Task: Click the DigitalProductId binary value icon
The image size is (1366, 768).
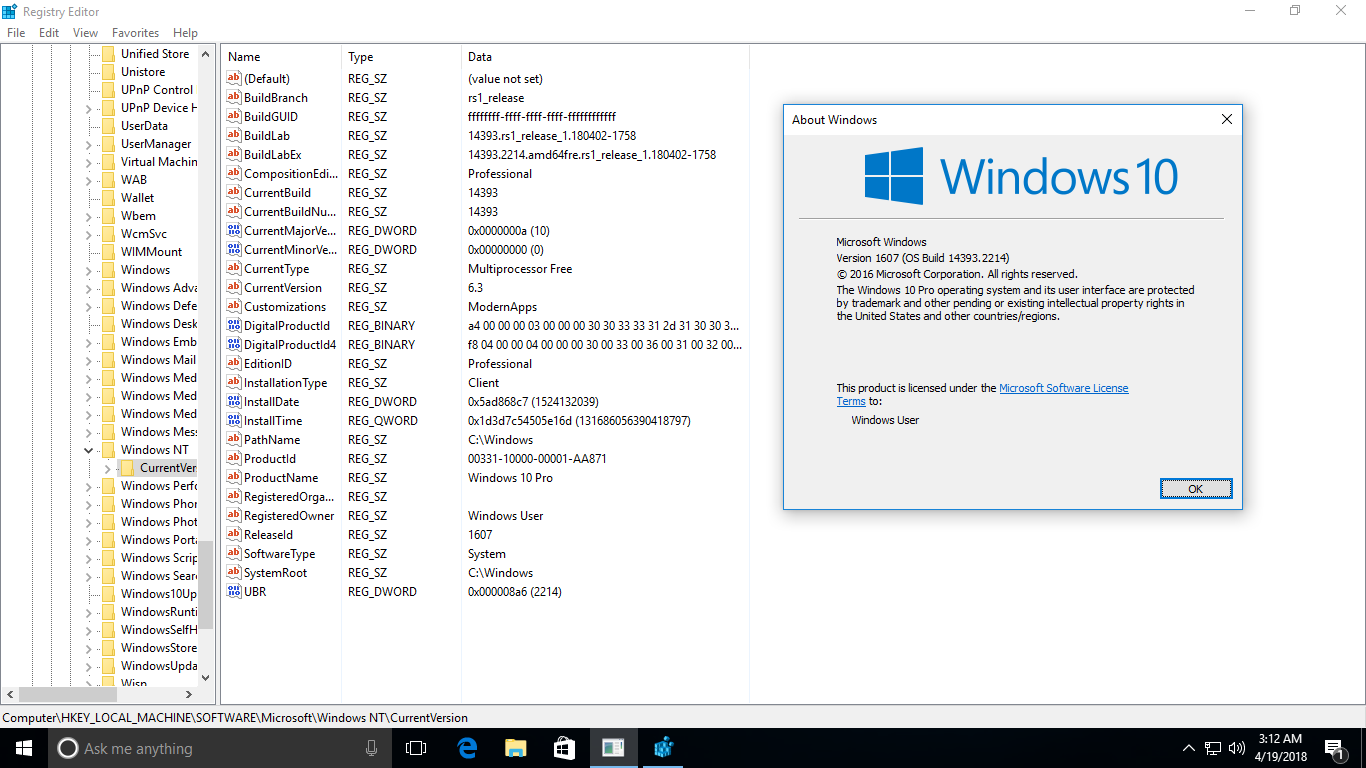Action: point(234,326)
